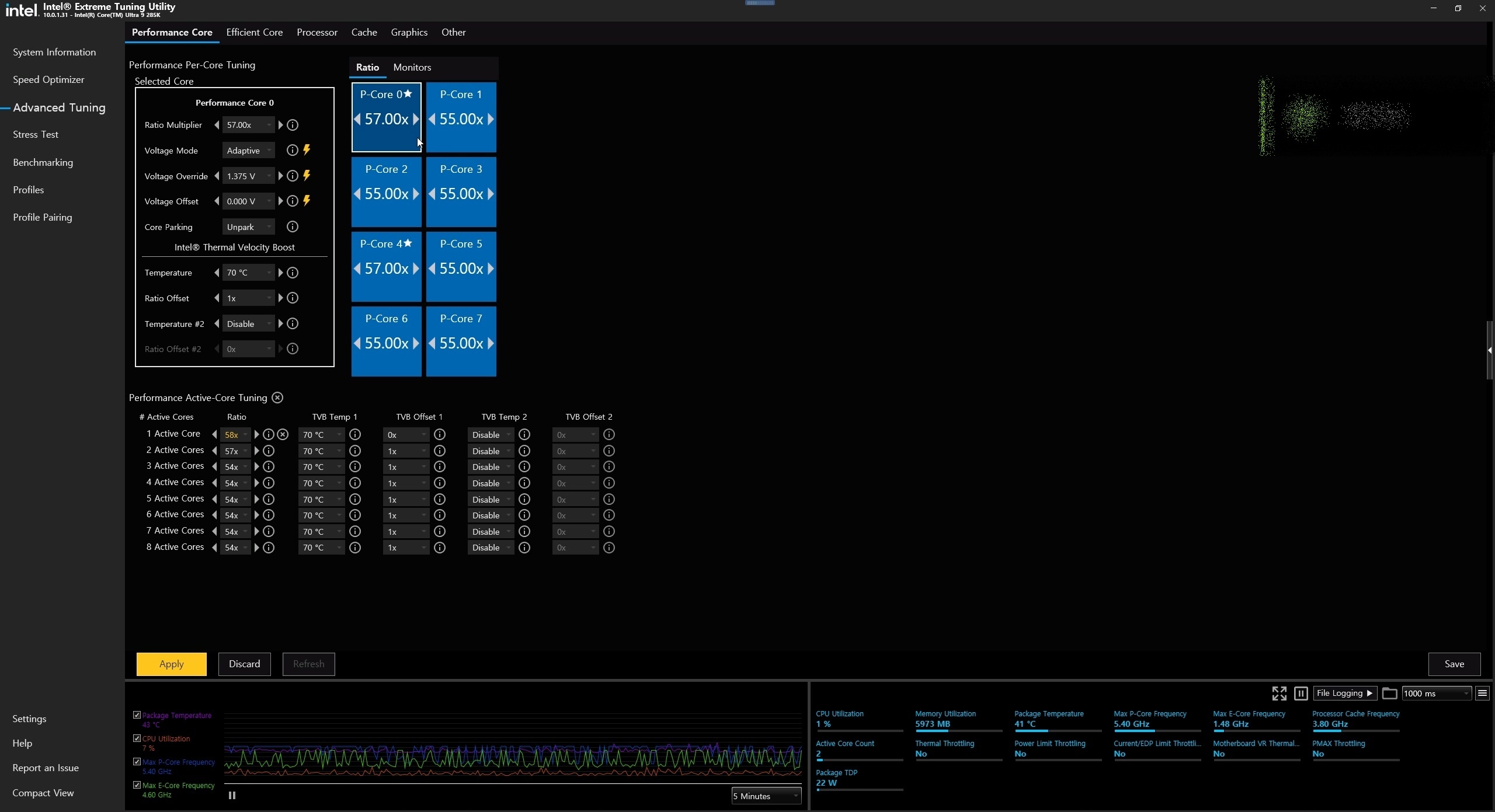Open info icon for Core Parking
The image size is (1495, 812).
point(293,226)
